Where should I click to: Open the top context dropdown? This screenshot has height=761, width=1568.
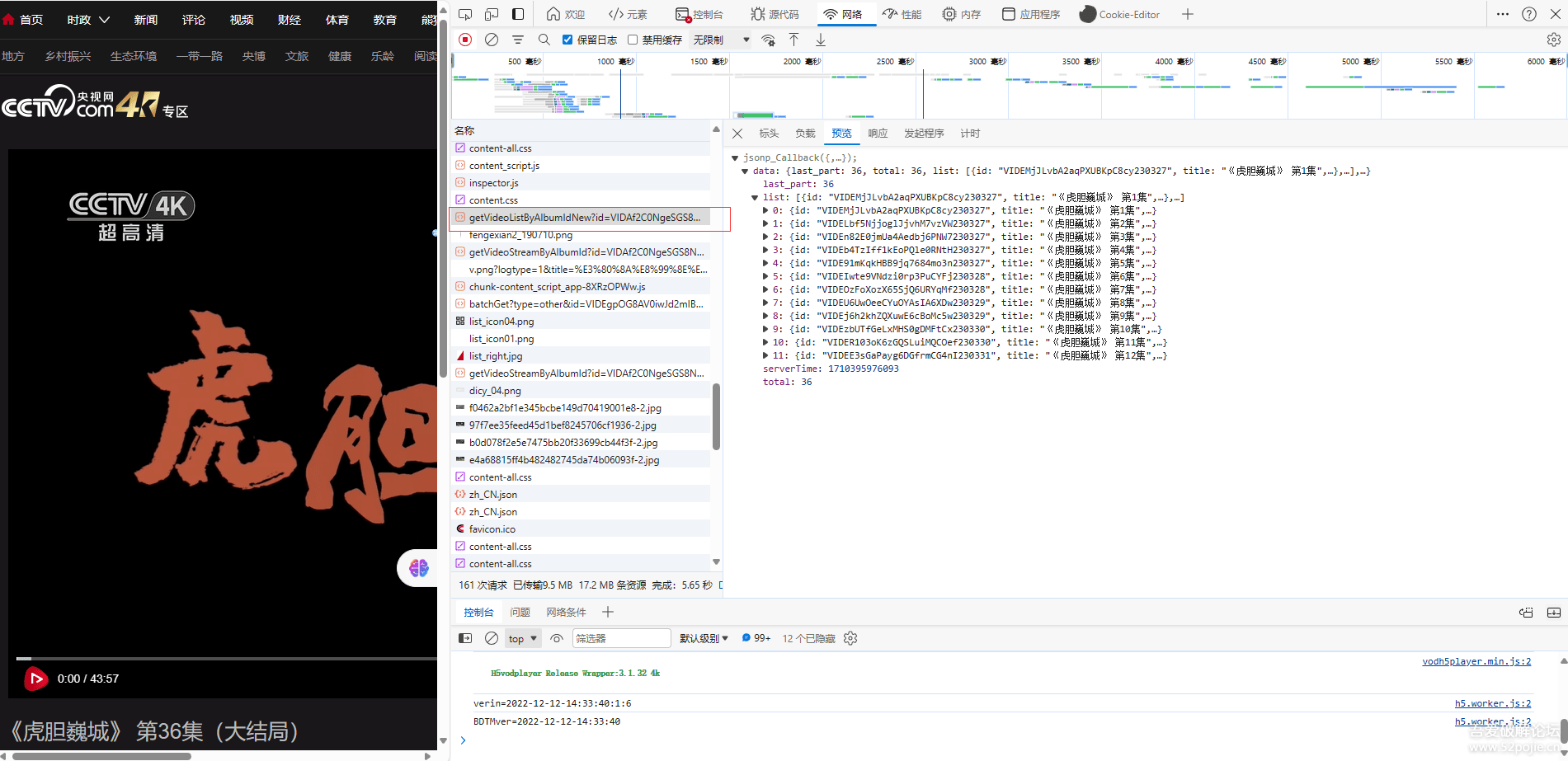pyautogui.click(x=523, y=638)
